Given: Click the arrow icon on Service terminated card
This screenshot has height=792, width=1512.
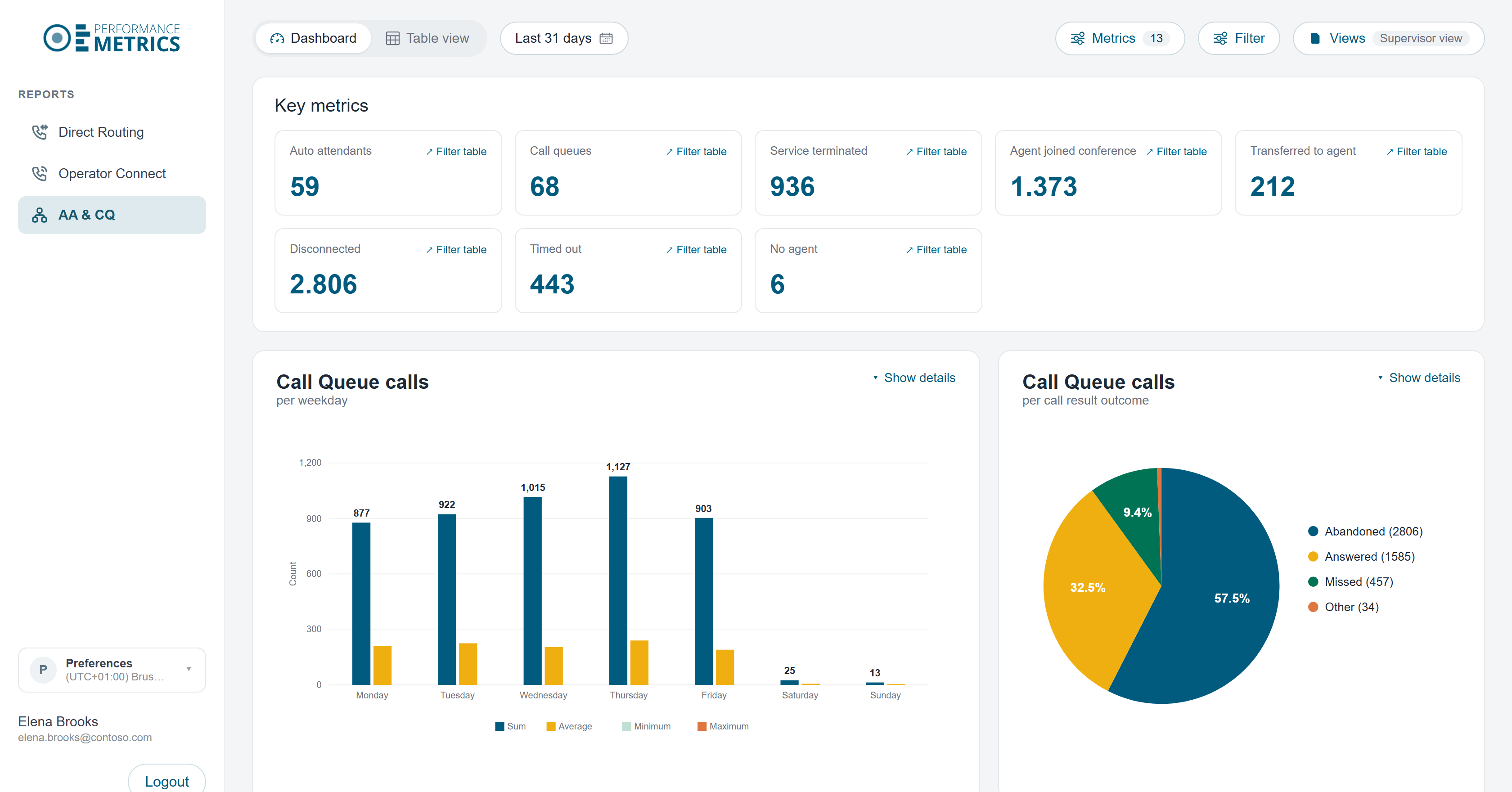Looking at the screenshot, I should click(x=909, y=152).
